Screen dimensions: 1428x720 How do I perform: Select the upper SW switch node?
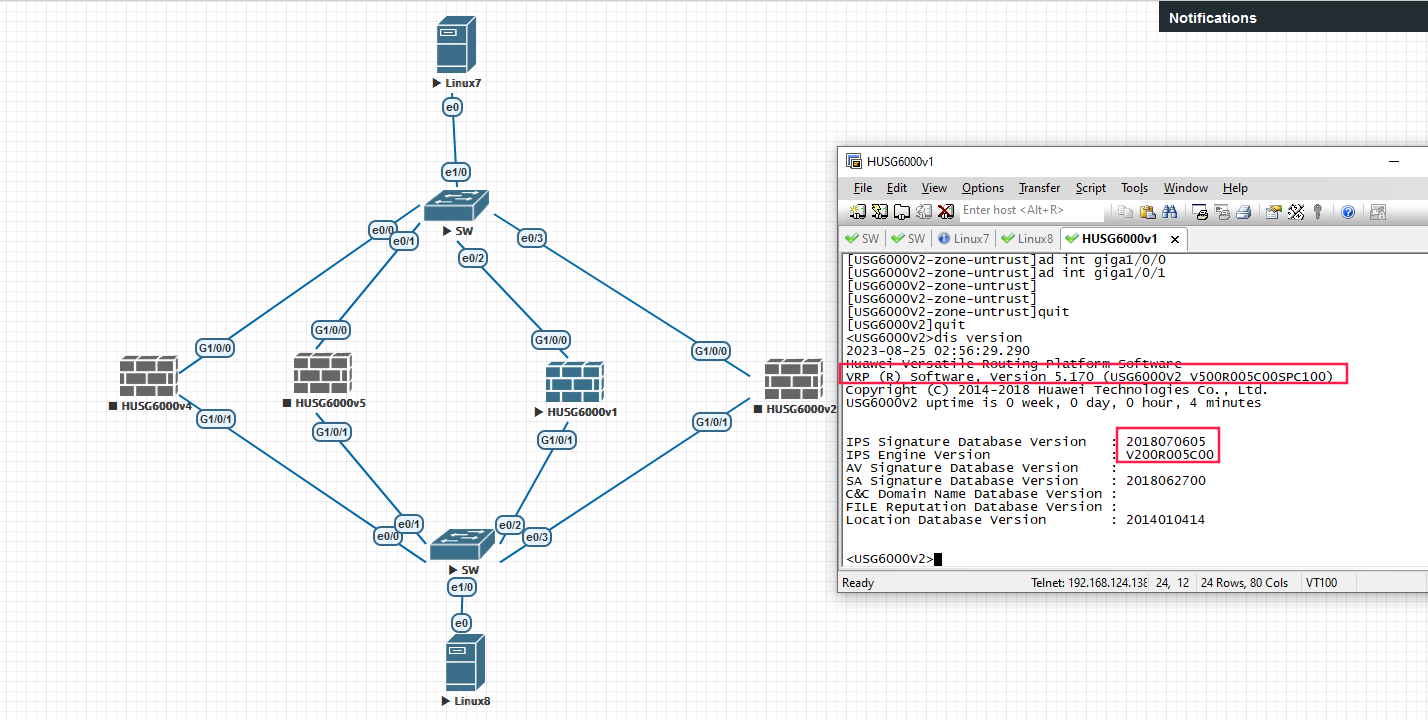[x=457, y=204]
